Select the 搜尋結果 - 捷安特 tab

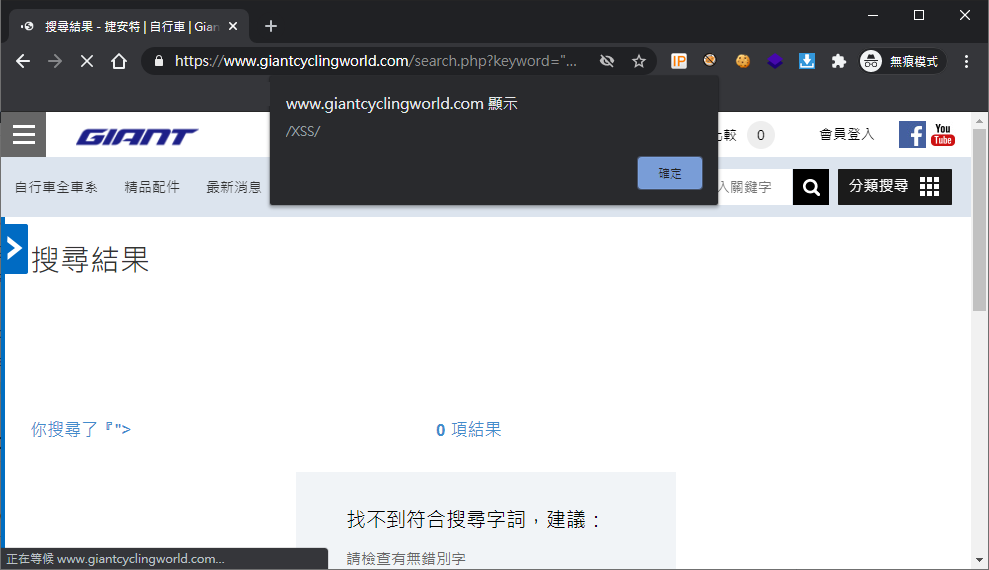coord(129,26)
